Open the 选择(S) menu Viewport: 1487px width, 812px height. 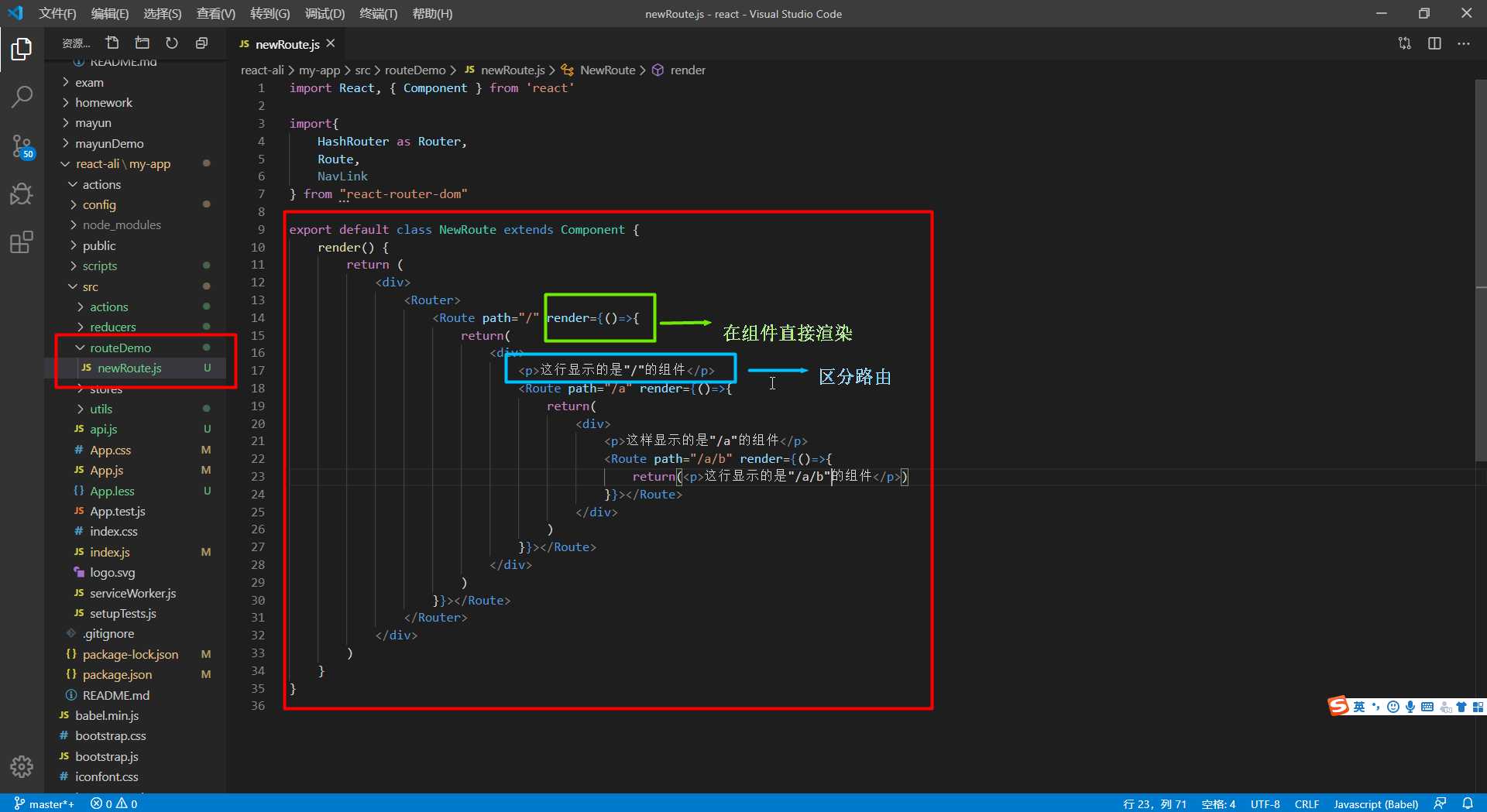(x=163, y=13)
